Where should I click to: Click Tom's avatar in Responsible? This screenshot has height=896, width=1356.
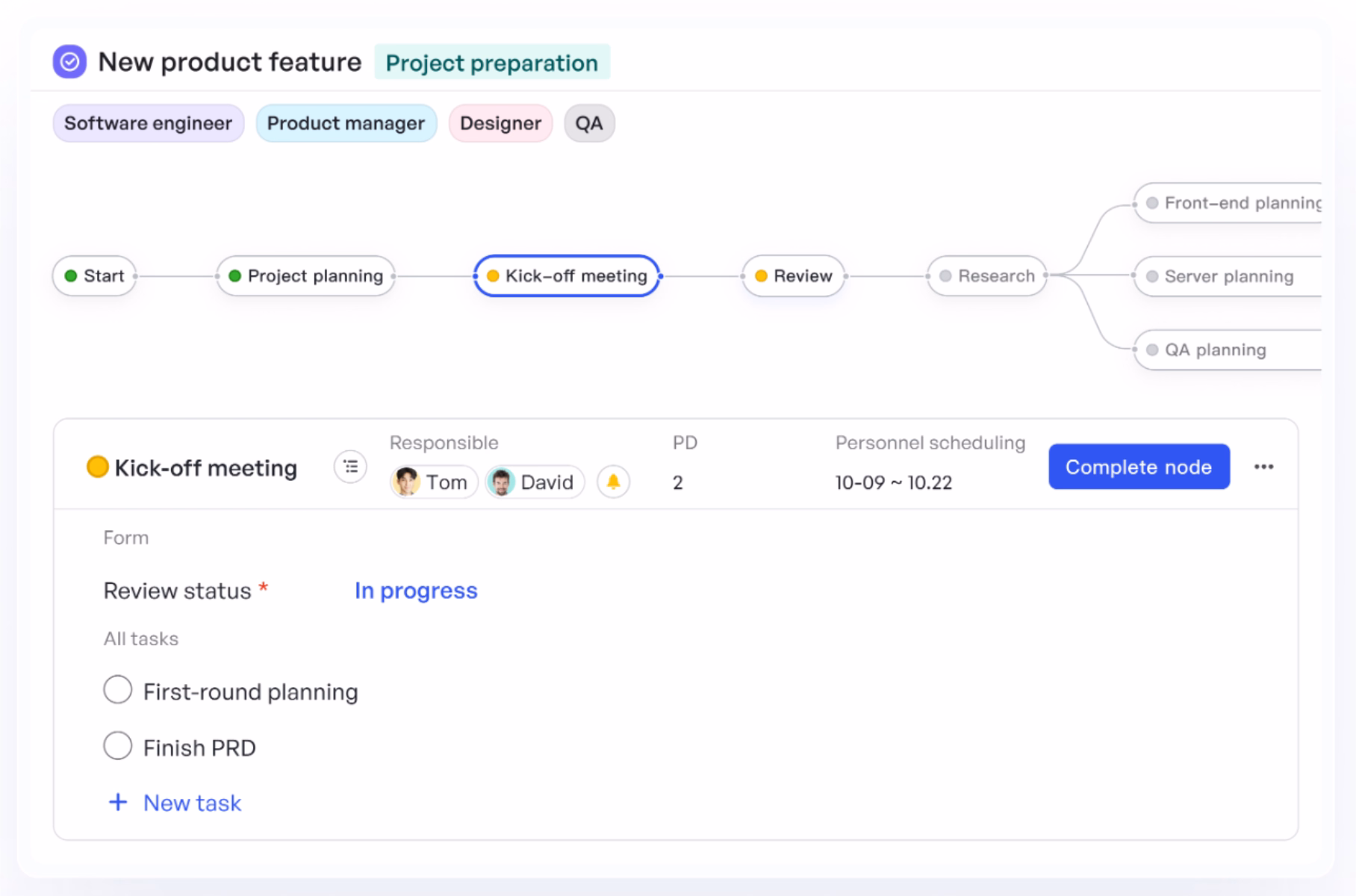click(x=407, y=482)
